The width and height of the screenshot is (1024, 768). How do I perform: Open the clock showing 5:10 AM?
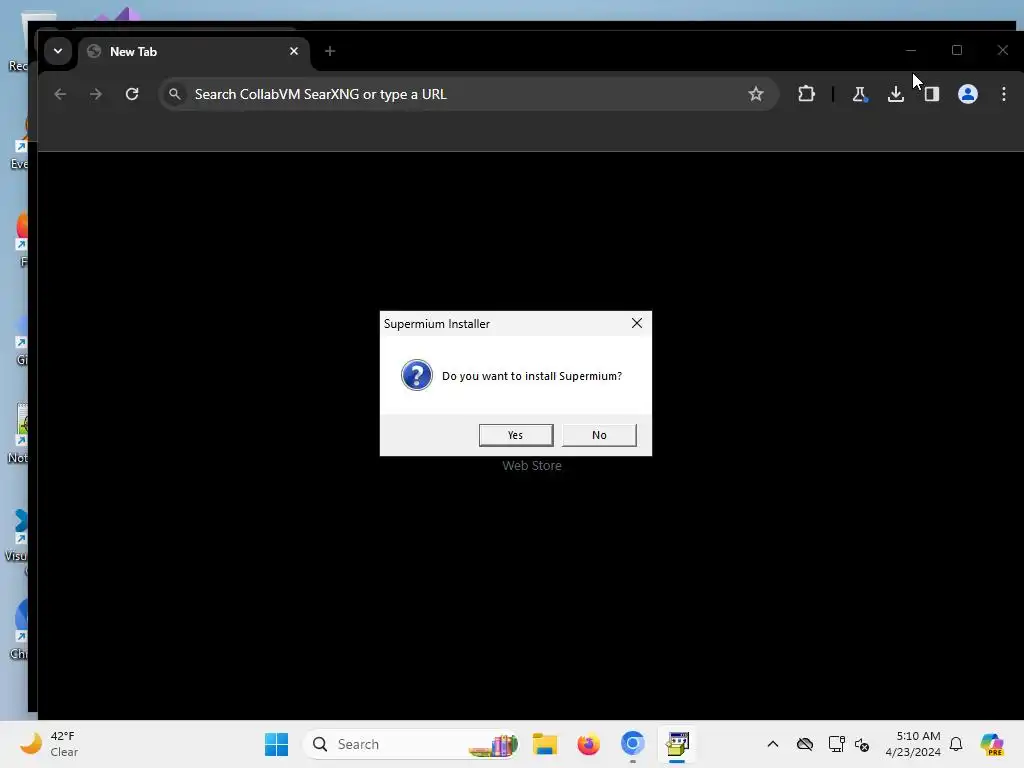coord(912,744)
